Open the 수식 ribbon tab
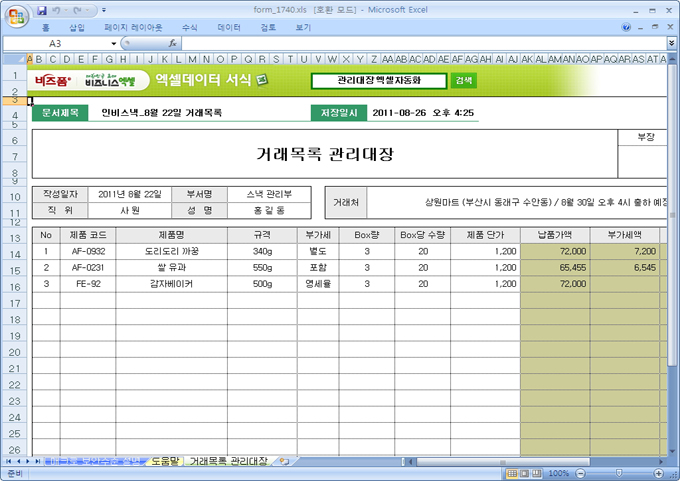The width and height of the screenshot is (680, 481). click(x=190, y=28)
